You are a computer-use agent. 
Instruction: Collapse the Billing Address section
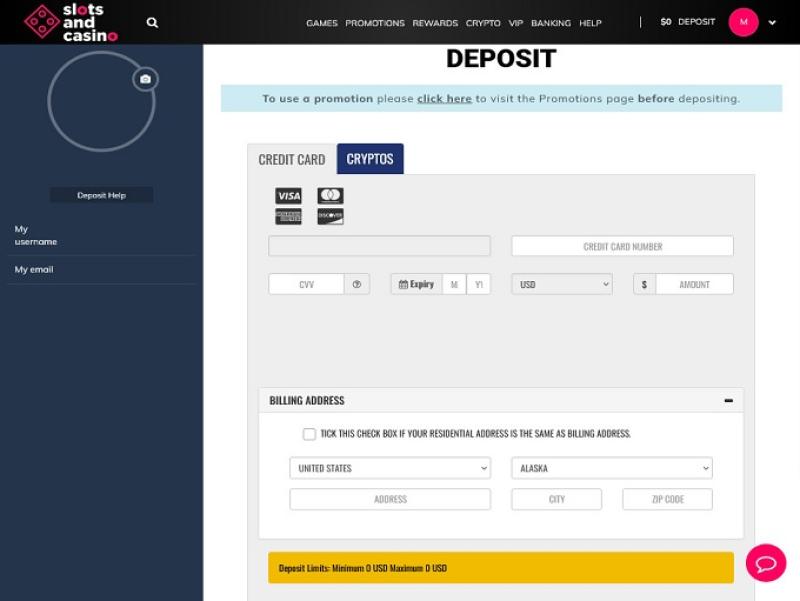click(729, 400)
